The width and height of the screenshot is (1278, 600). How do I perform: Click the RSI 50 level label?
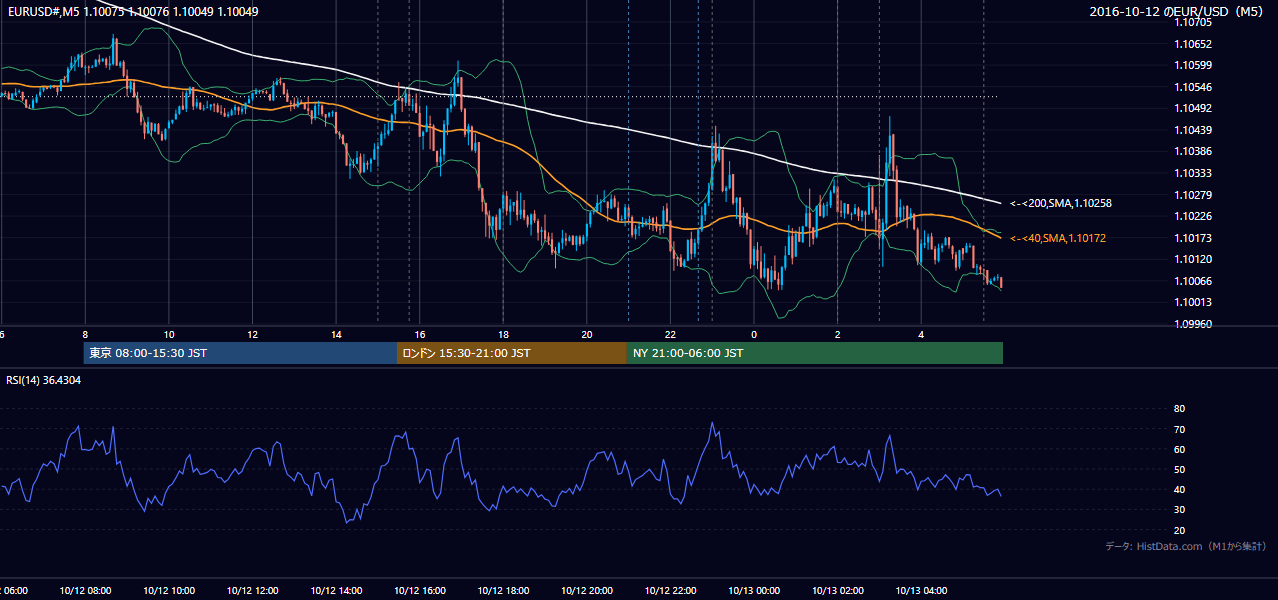click(1179, 470)
